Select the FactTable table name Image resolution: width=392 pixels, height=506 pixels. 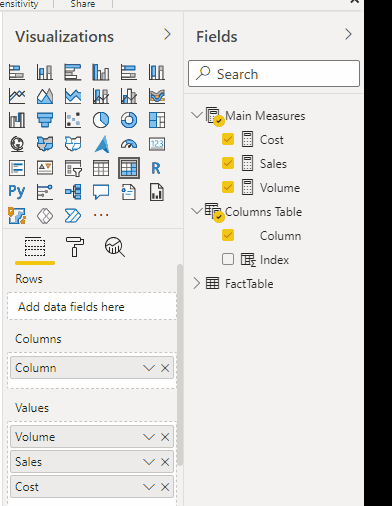click(249, 284)
